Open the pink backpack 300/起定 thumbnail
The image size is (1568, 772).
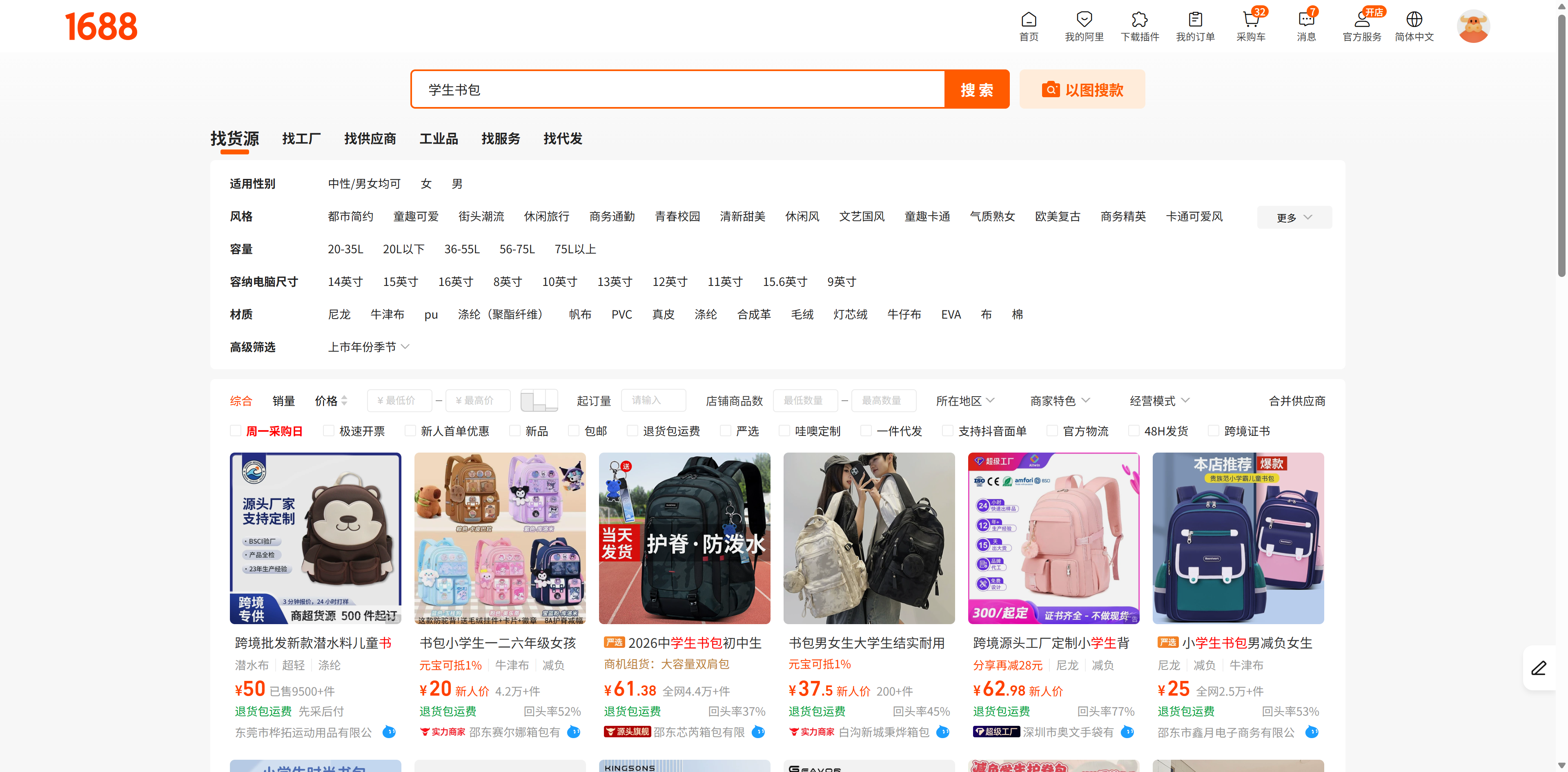coord(1053,538)
